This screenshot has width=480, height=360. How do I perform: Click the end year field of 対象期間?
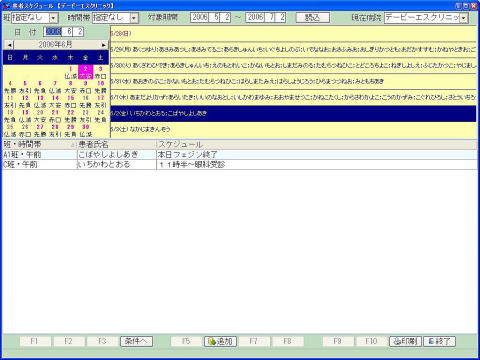(255, 17)
